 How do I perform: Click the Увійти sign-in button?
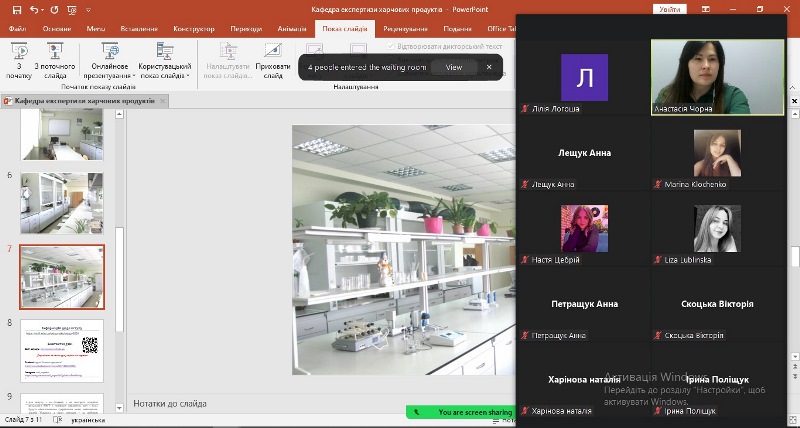click(669, 9)
